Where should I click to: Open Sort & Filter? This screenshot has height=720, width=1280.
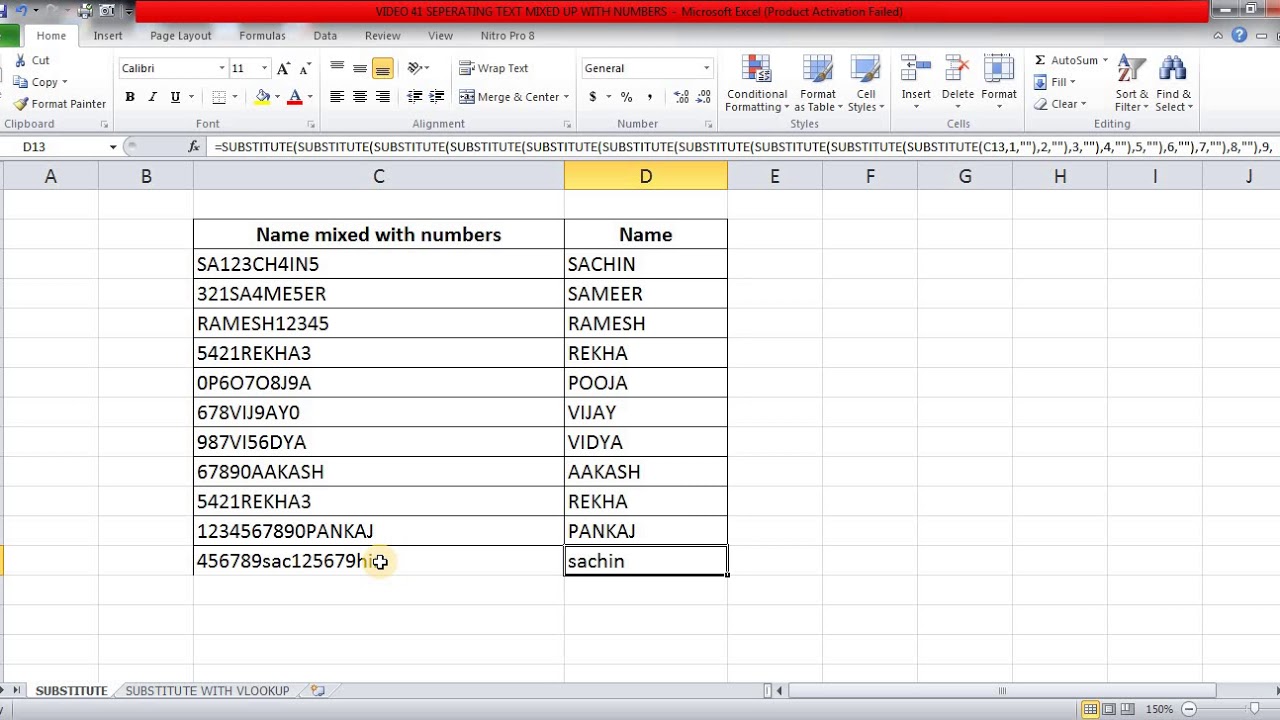pos(1131,84)
